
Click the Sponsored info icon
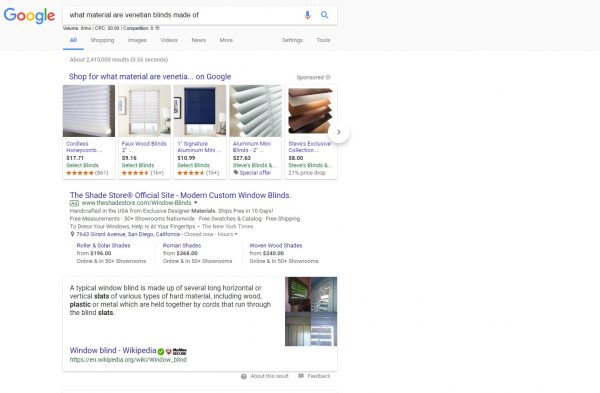(328, 77)
